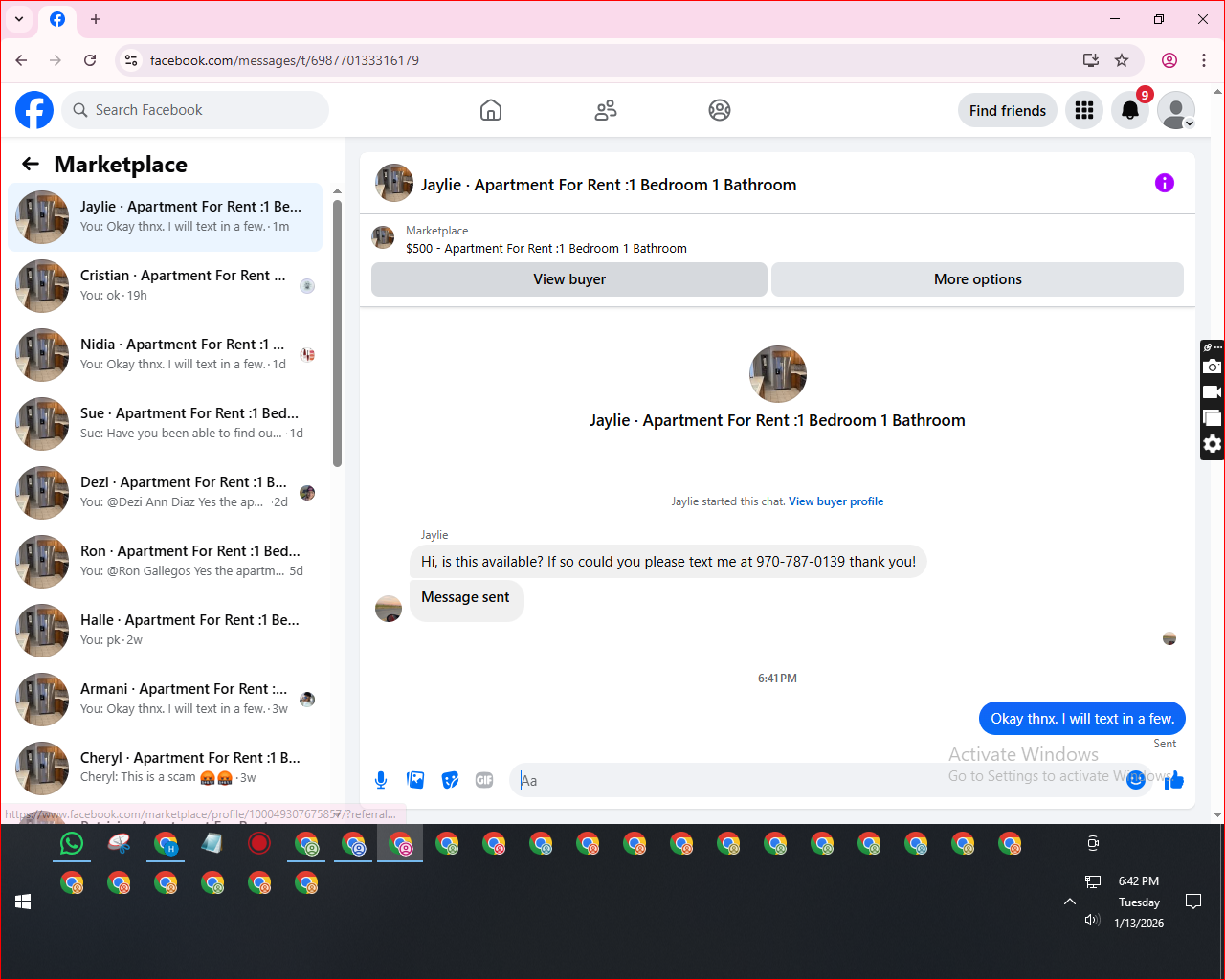The width and height of the screenshot is (1225, 980).
Task: Click the View buyer button
Action: tap(569, 279)
